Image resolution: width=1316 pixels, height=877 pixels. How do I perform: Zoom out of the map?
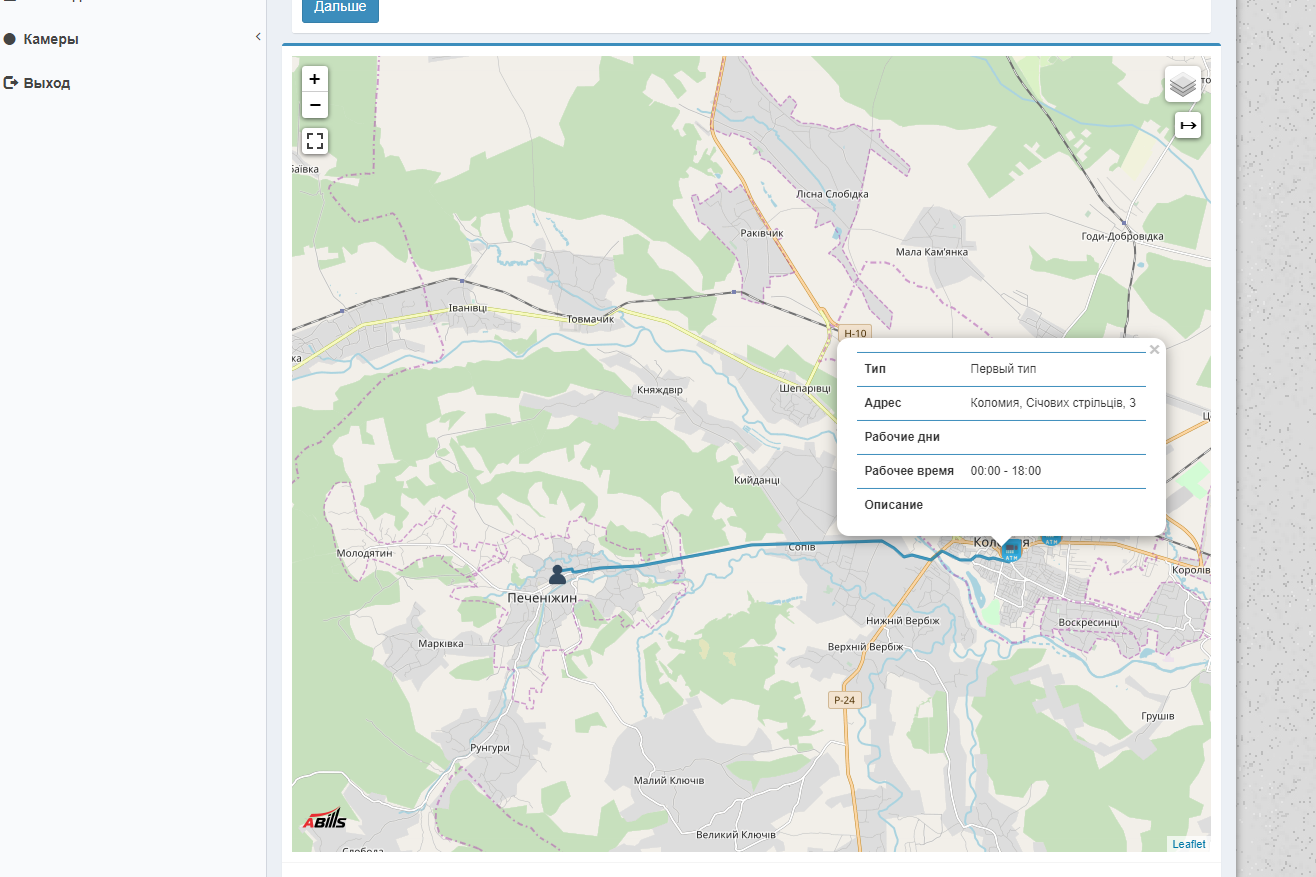[x=315, y=105]
